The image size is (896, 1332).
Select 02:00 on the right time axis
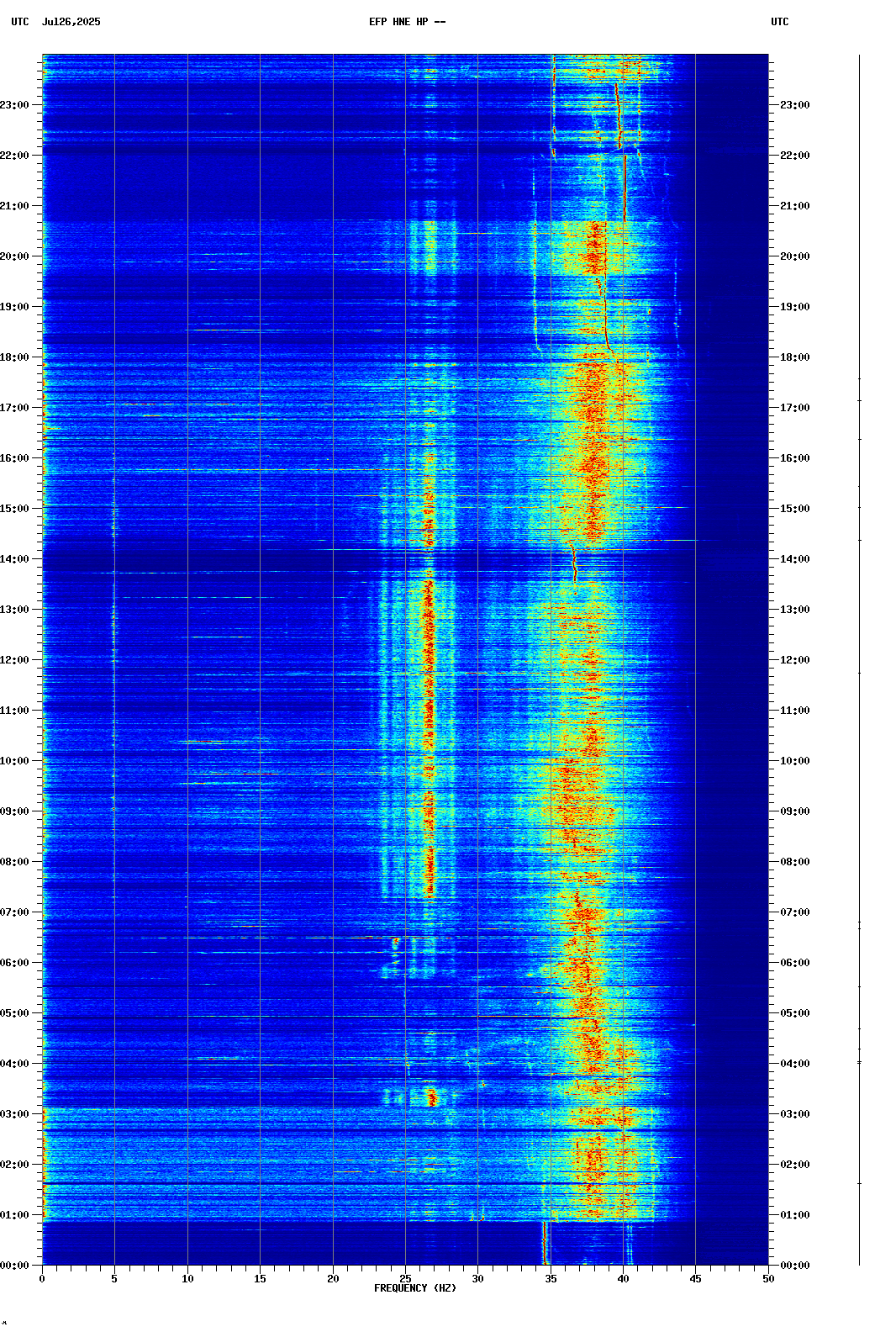pyautogui.click(x=795, y=1165)
